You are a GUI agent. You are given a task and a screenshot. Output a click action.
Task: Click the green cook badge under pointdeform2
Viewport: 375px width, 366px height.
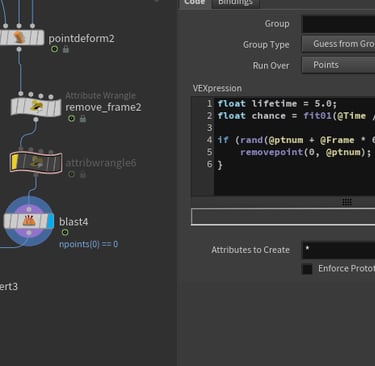[54, 49]
